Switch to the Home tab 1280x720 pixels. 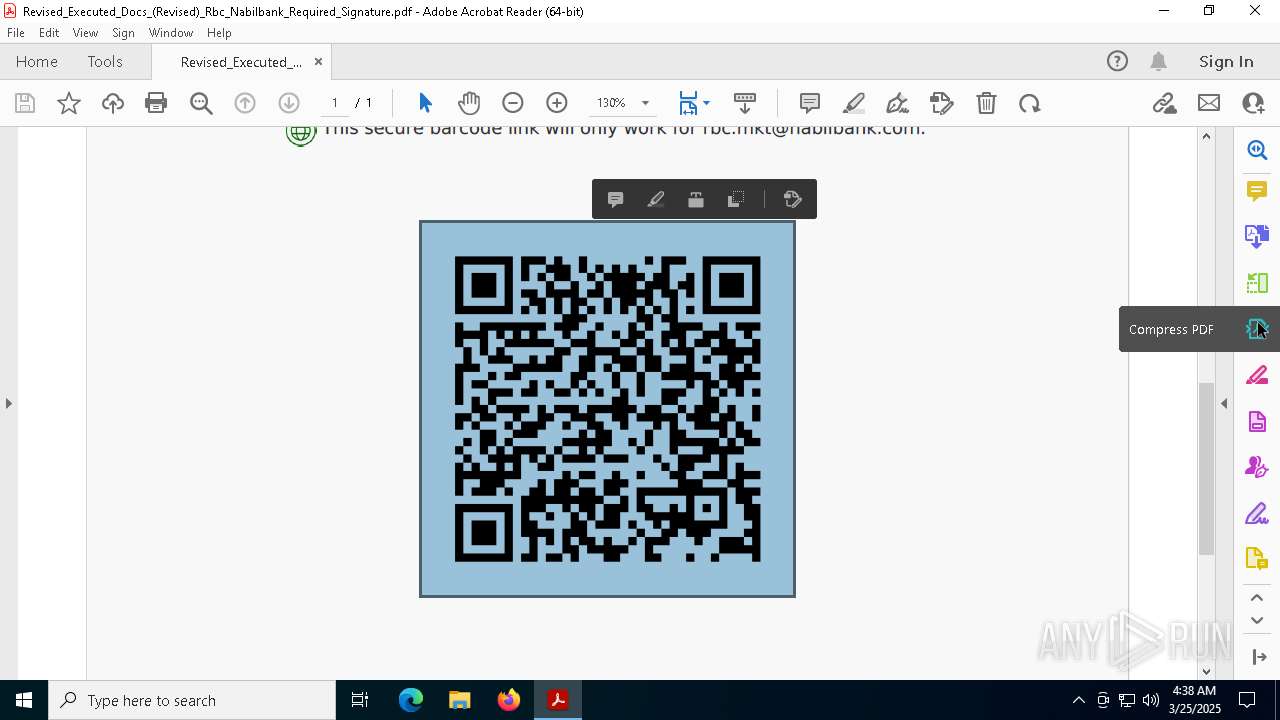[37, 61]
